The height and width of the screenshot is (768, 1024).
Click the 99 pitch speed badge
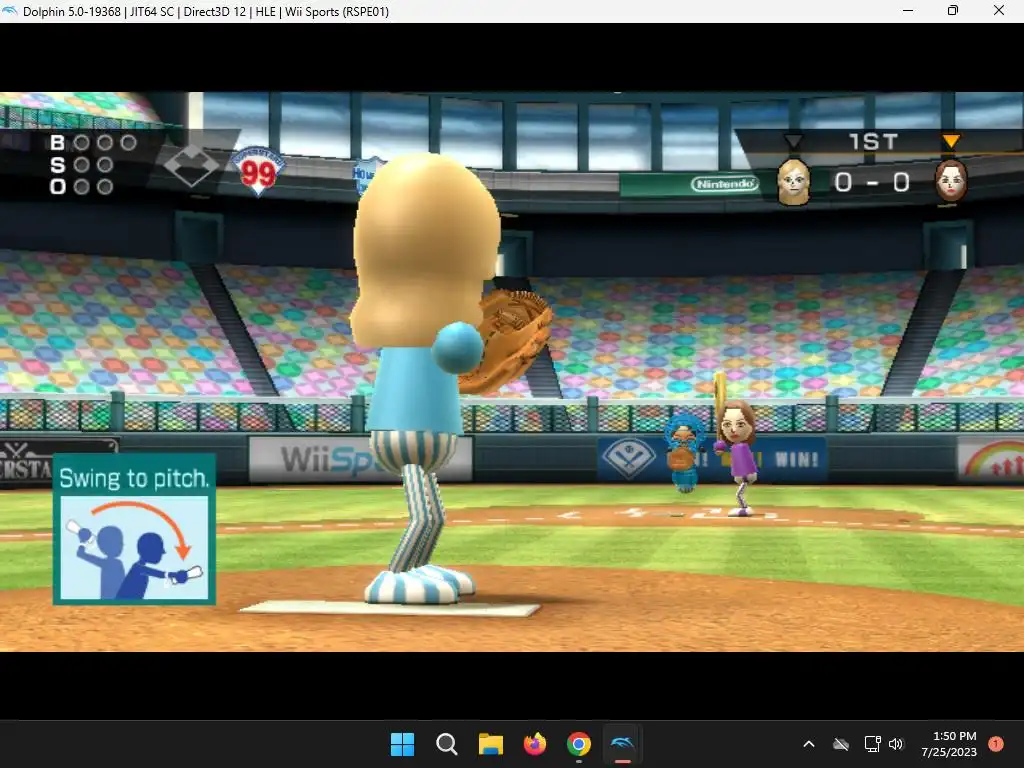point(258,171)
